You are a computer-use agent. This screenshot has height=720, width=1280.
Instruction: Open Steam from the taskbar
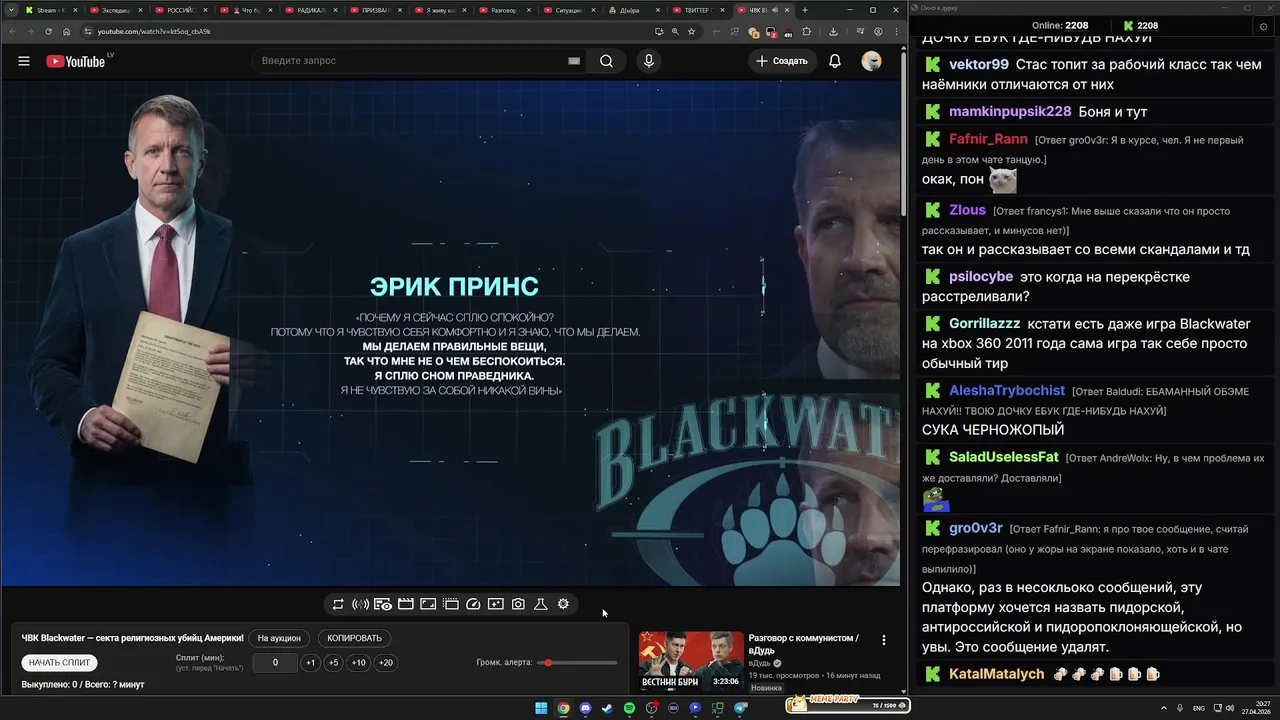(x=607, y=708)
